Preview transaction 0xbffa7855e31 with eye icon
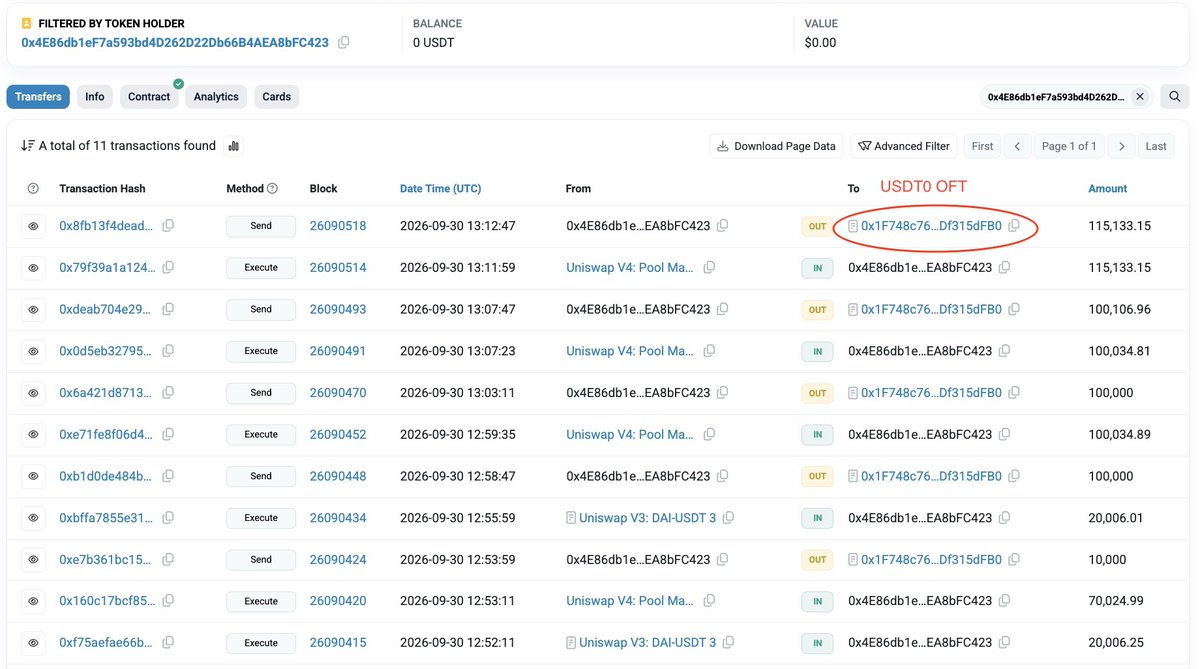Viewport: 1200px width, 669px height. pos(33,518)
